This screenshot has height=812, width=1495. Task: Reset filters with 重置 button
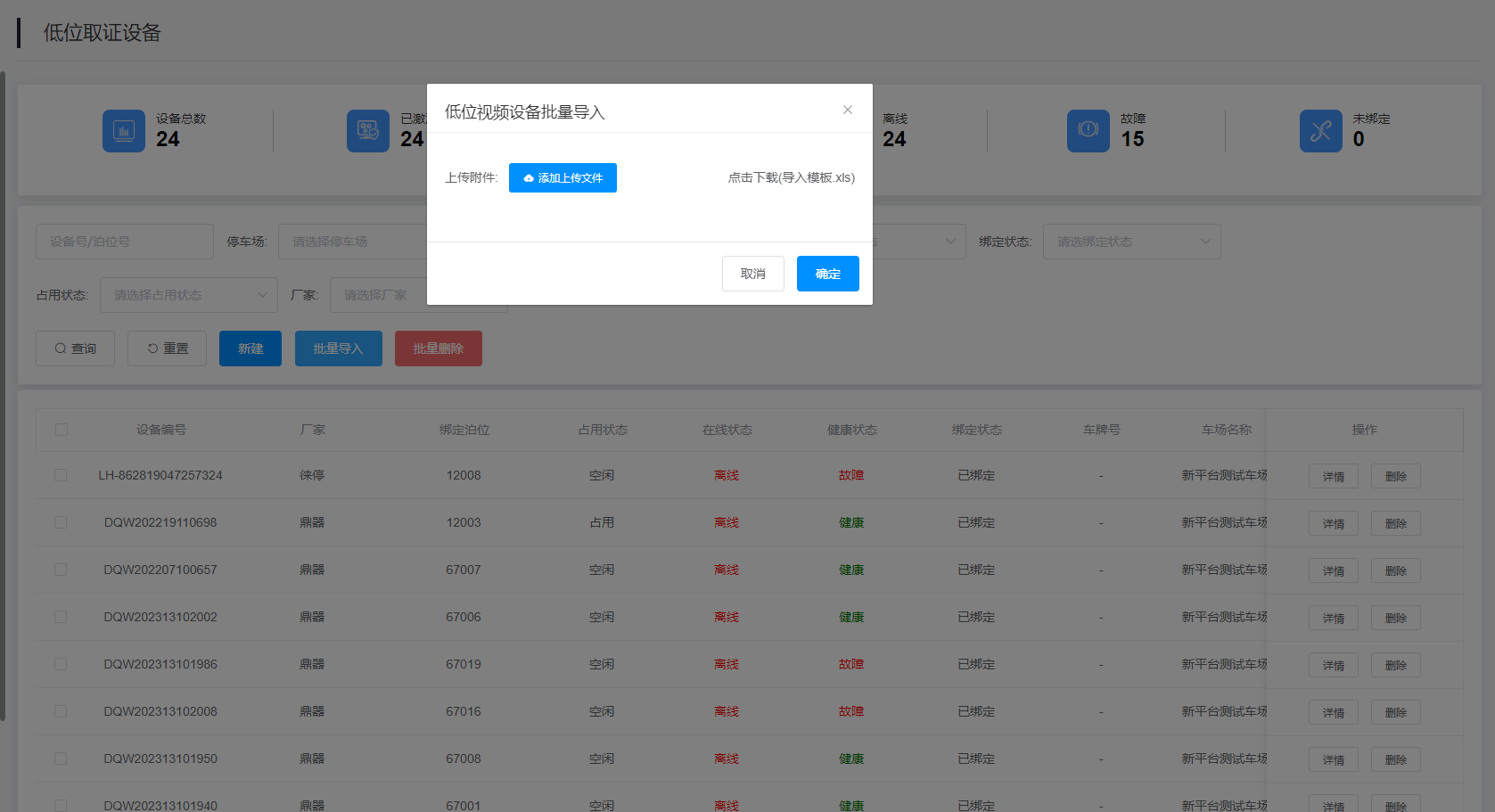167,349
